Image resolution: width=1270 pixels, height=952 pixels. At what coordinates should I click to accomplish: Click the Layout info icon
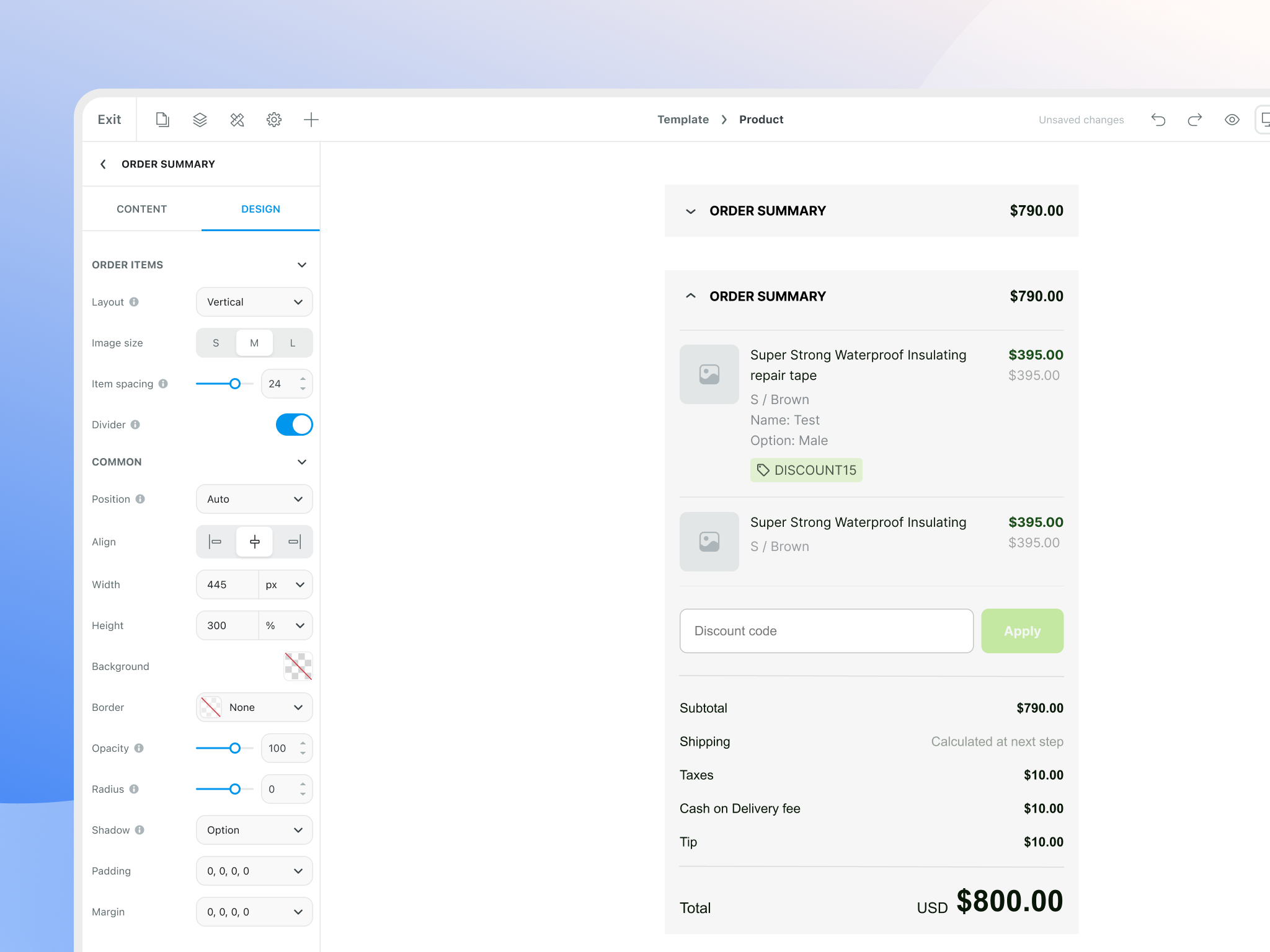coord(134,302)
